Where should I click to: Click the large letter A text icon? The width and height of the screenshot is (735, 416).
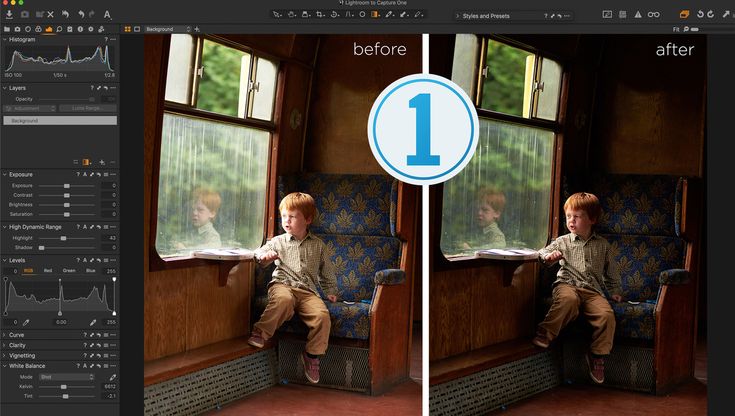tap(107, 15)
